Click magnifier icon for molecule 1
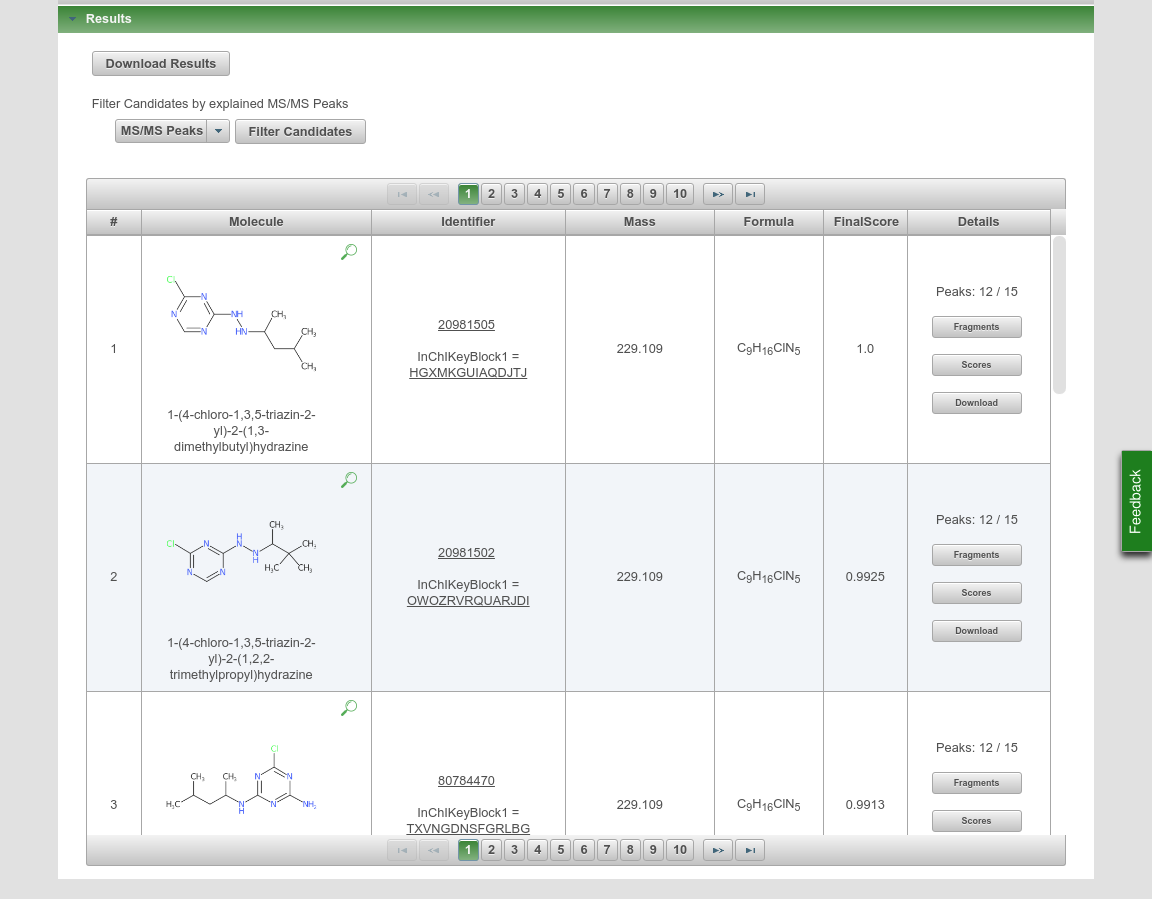The height and width of the screenshot is (899, 1152). (349, 252)
